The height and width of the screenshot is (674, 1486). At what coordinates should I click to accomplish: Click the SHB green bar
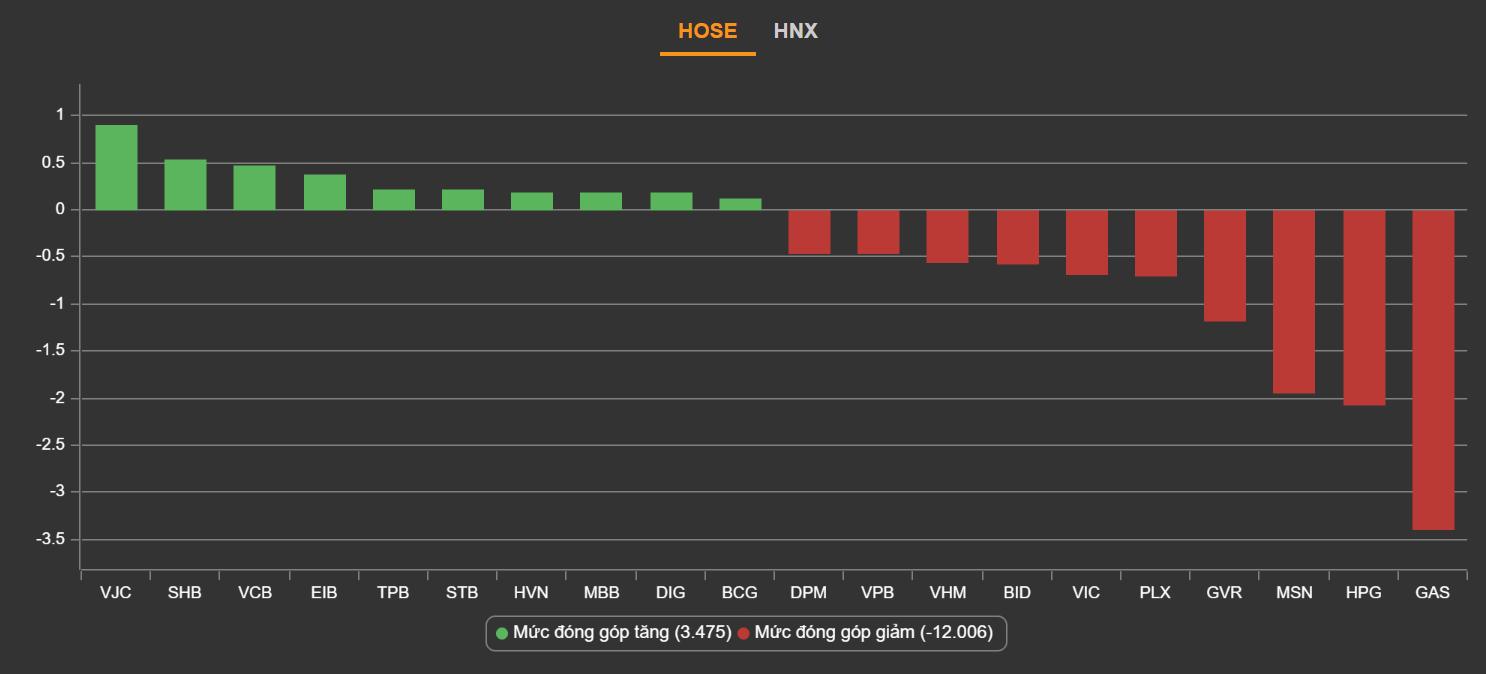(185, 185)
